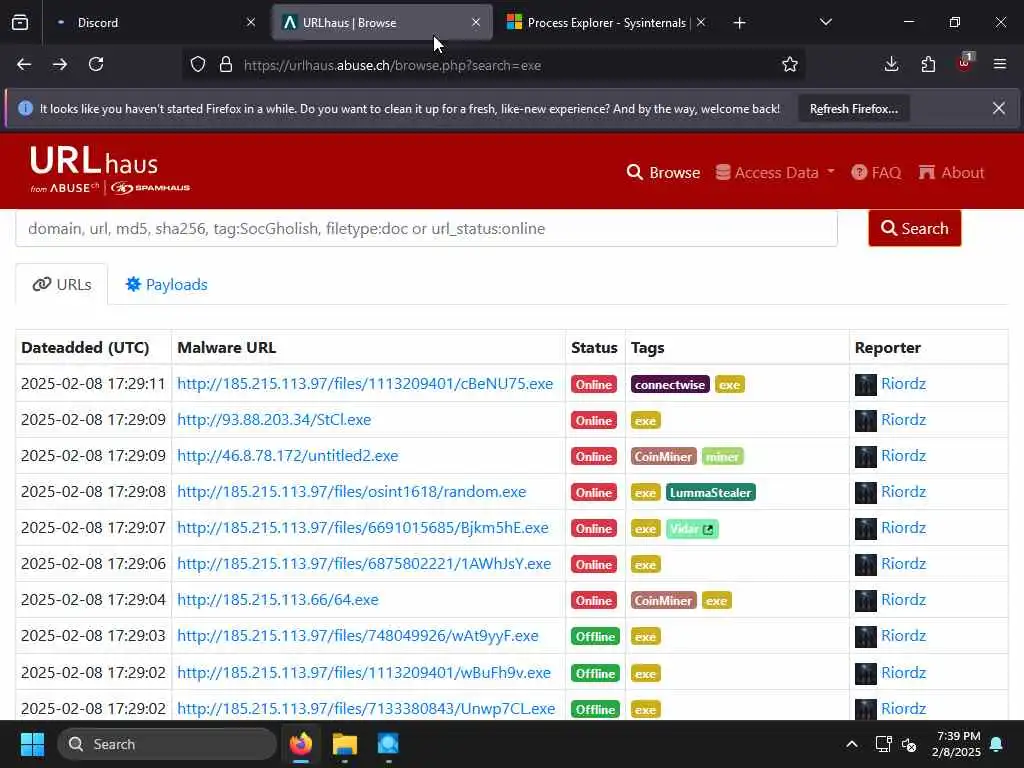Click Offline status of wAt9yyF.exe row
Viewport: 1024px width, 768px height.
tap(595, 636)
